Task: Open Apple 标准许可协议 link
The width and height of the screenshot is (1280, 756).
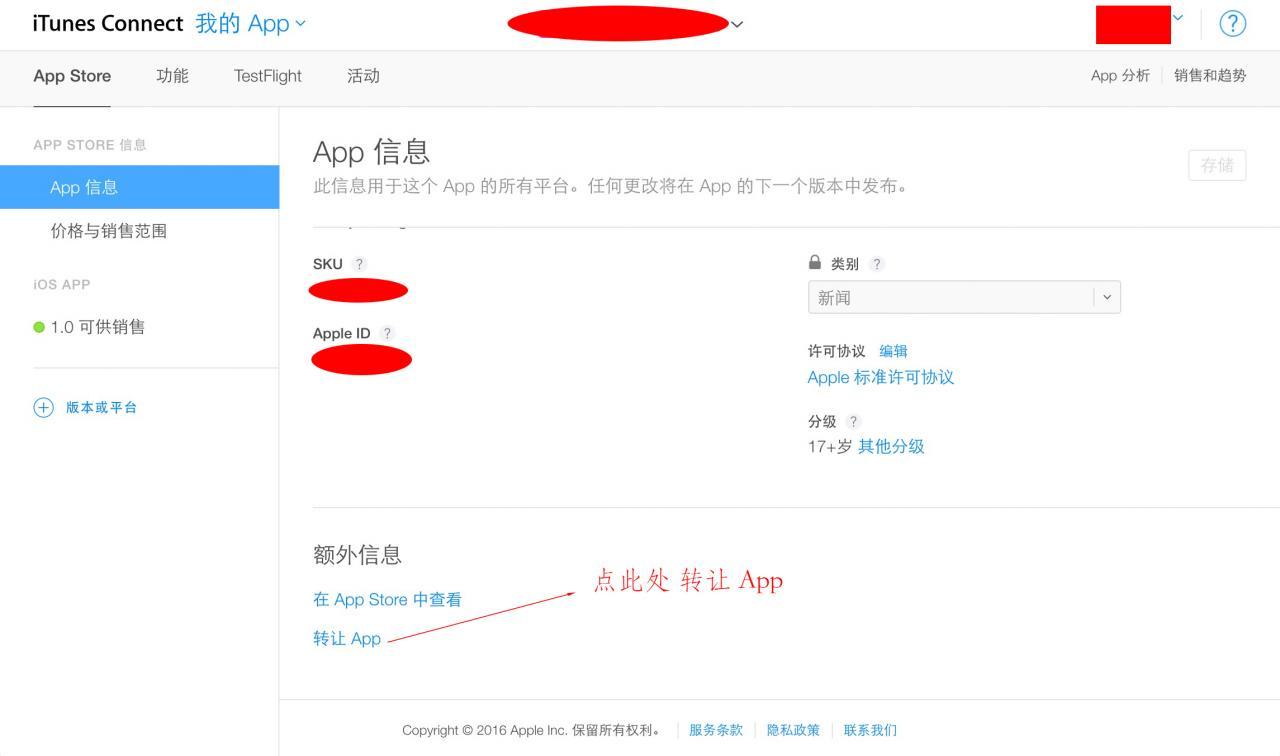Action: [x=881, y=377]
